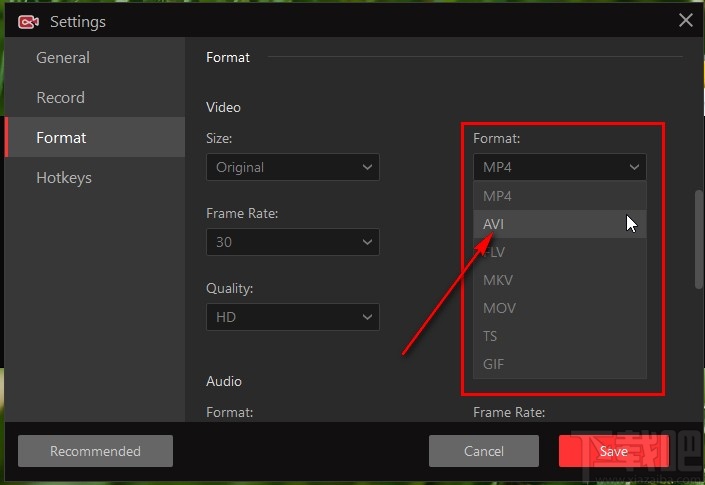
Task: Click the chevron of the Size dropdown
Action: (x=367, y=167)
